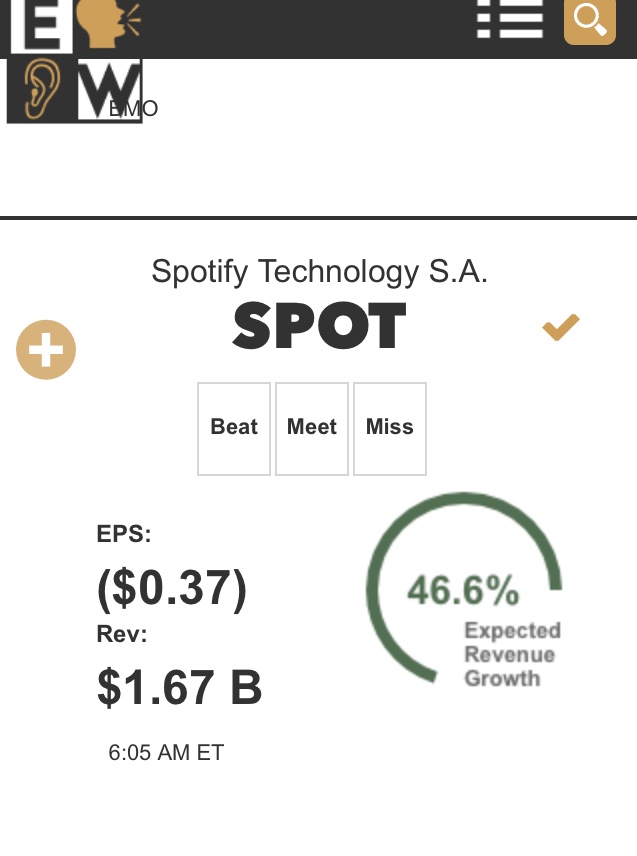Click the speaking head logo icon
The image size is (637, 856).
coord(108,24)
